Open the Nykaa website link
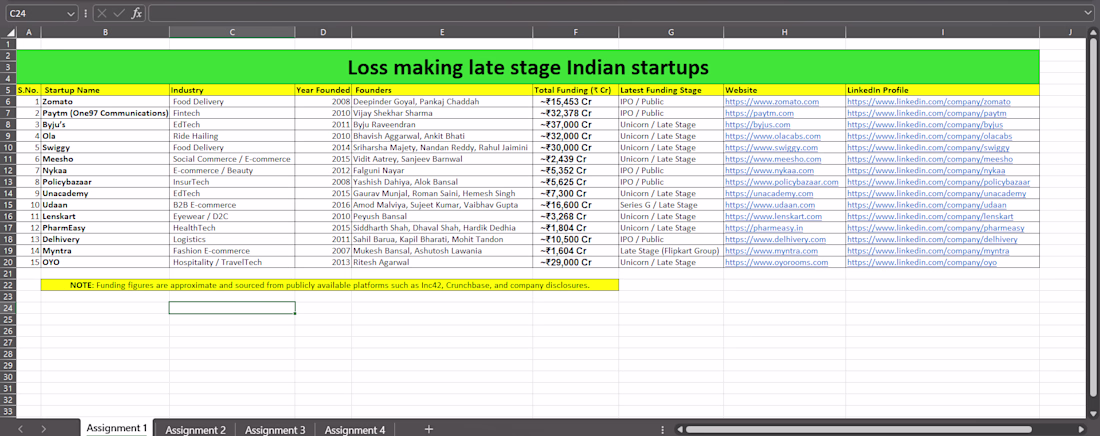Viewport: 1100px width, 436px height. pyautogui.click(x=770, y=171)
